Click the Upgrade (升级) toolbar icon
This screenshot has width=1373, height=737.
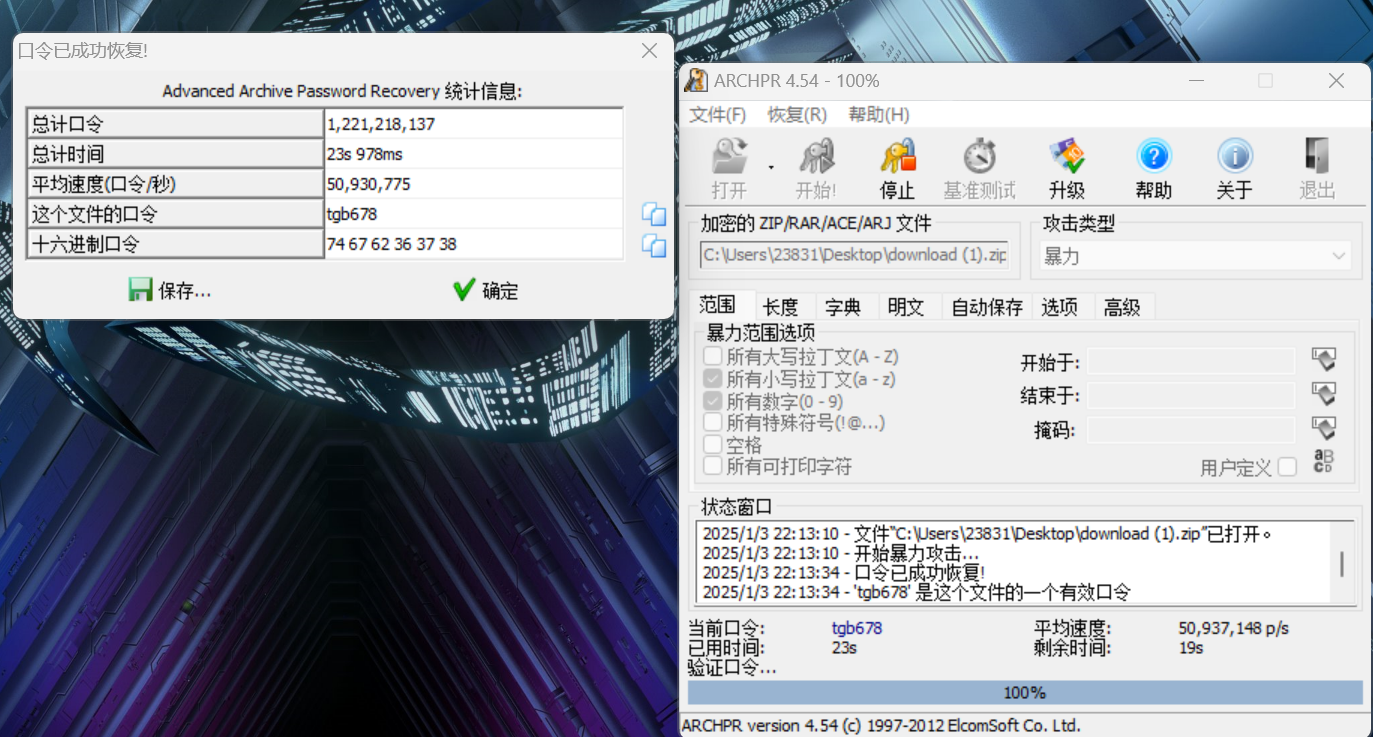1067,168
